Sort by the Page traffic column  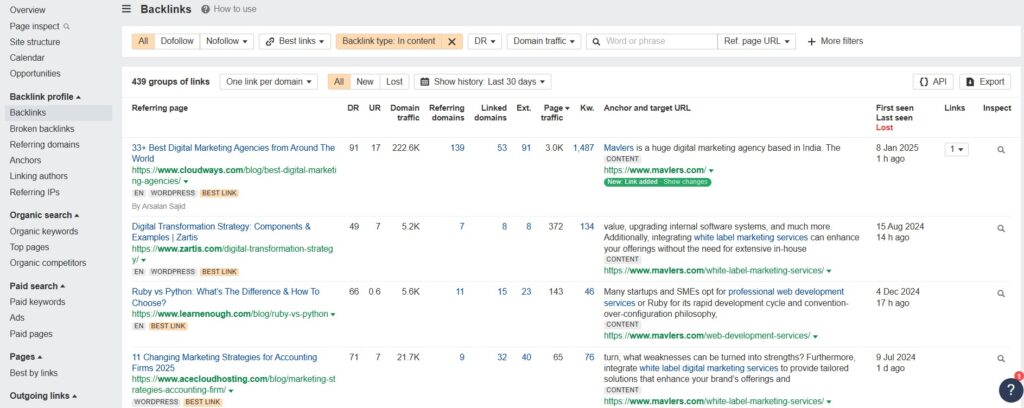[554, 112]
